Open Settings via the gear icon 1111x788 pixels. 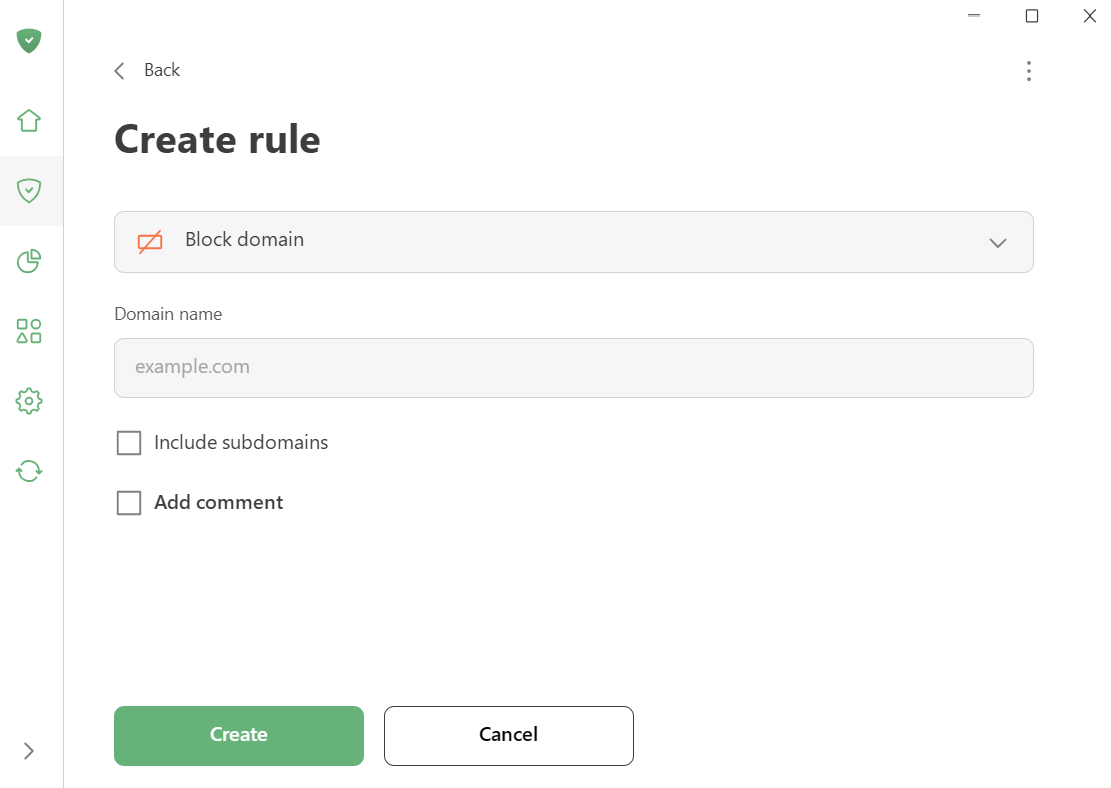pos(29,400)
